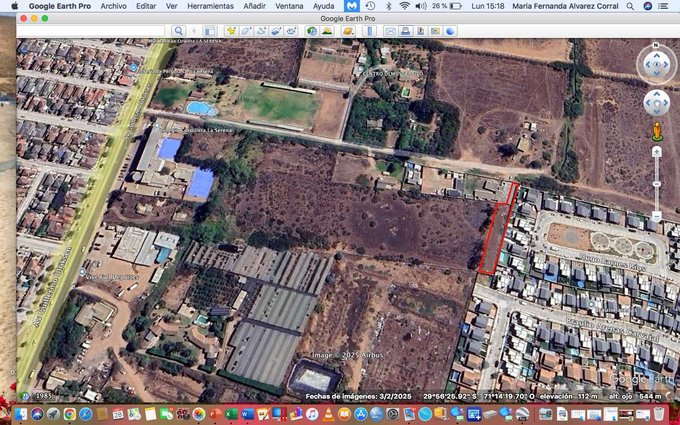Click the Street View pegman icon
The image size is (680, 425).
pyautogui.click(x=657, y=132)
